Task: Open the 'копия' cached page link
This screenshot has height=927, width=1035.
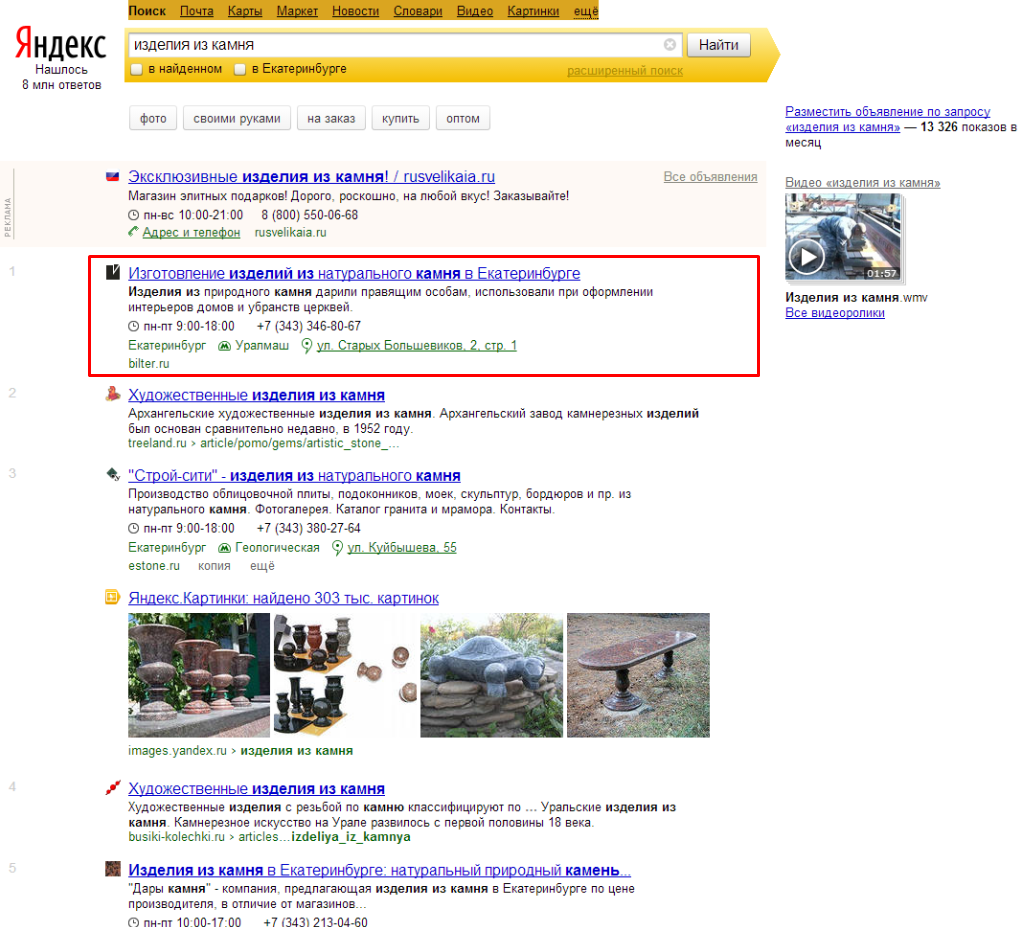Action: pos(215,566)
